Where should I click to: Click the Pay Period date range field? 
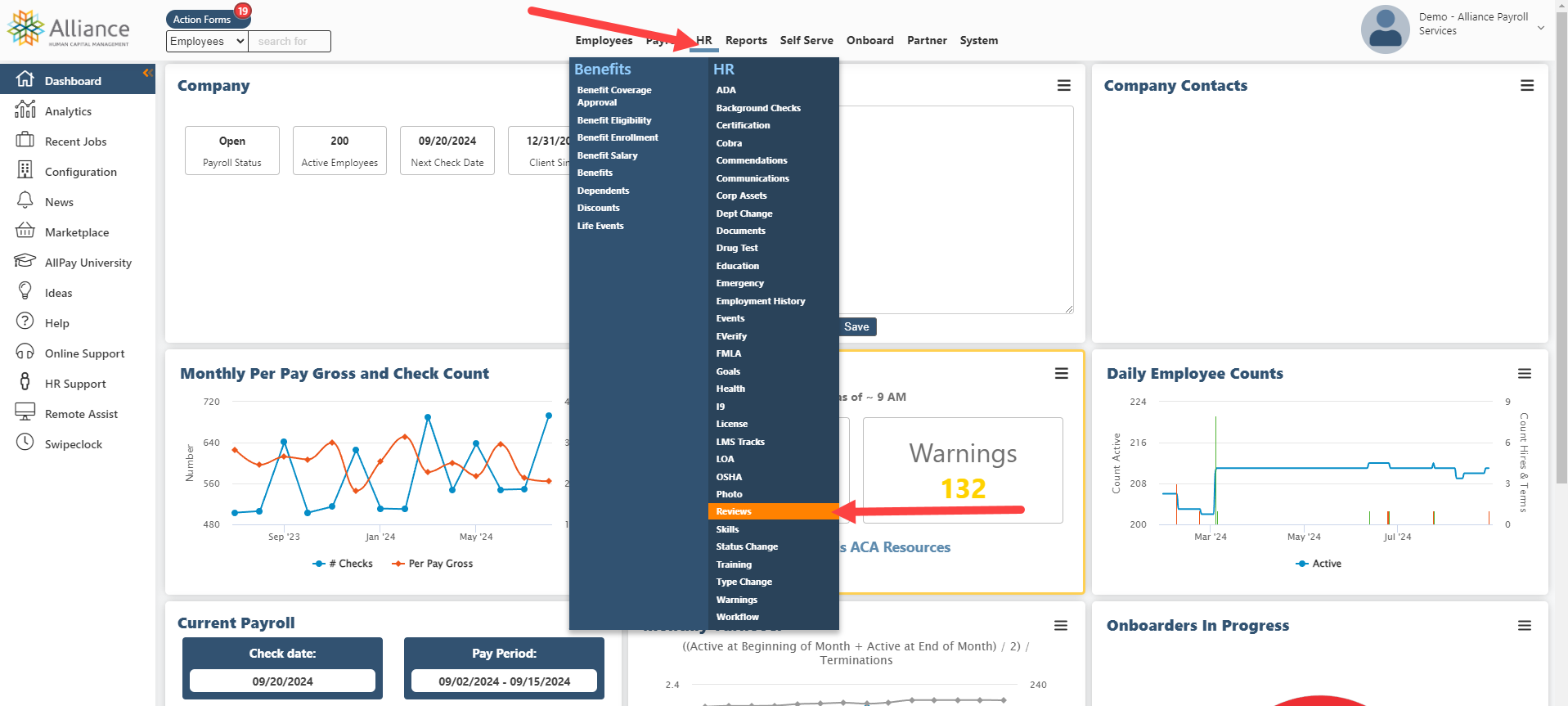pyautogui.click(x=504, y=681)
